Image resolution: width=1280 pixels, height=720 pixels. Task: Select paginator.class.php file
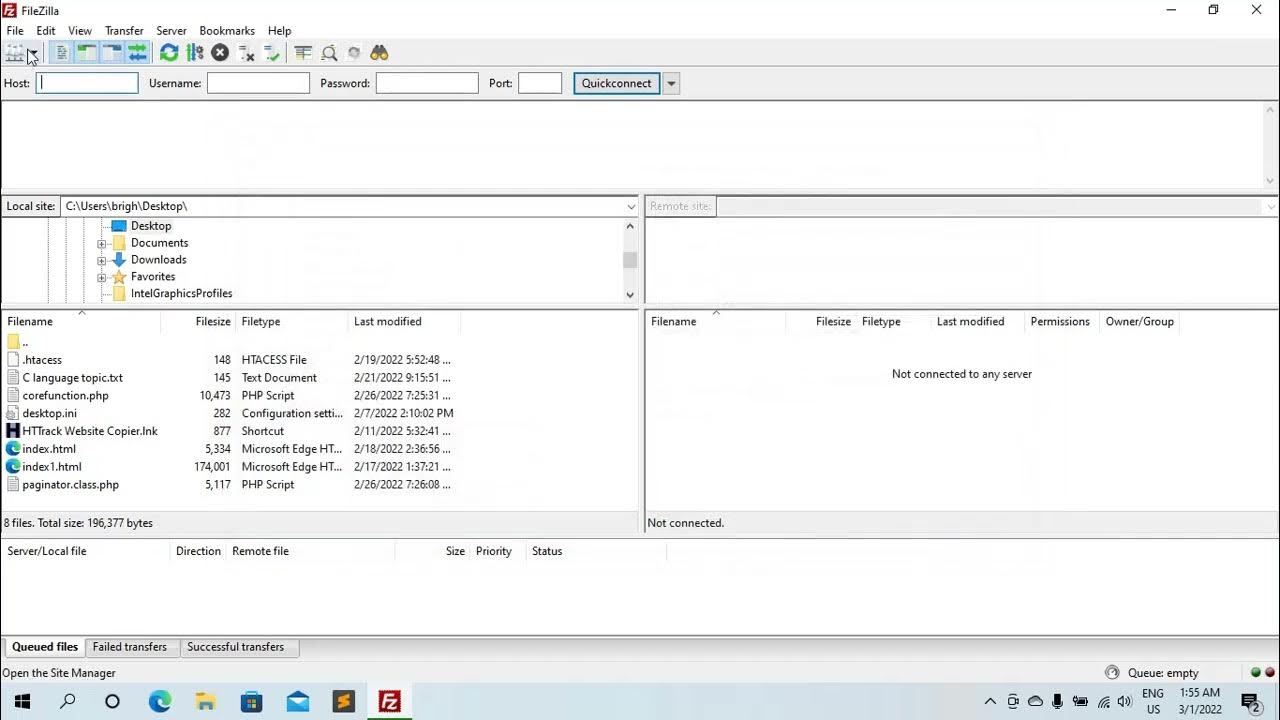(x=70, y=485)
